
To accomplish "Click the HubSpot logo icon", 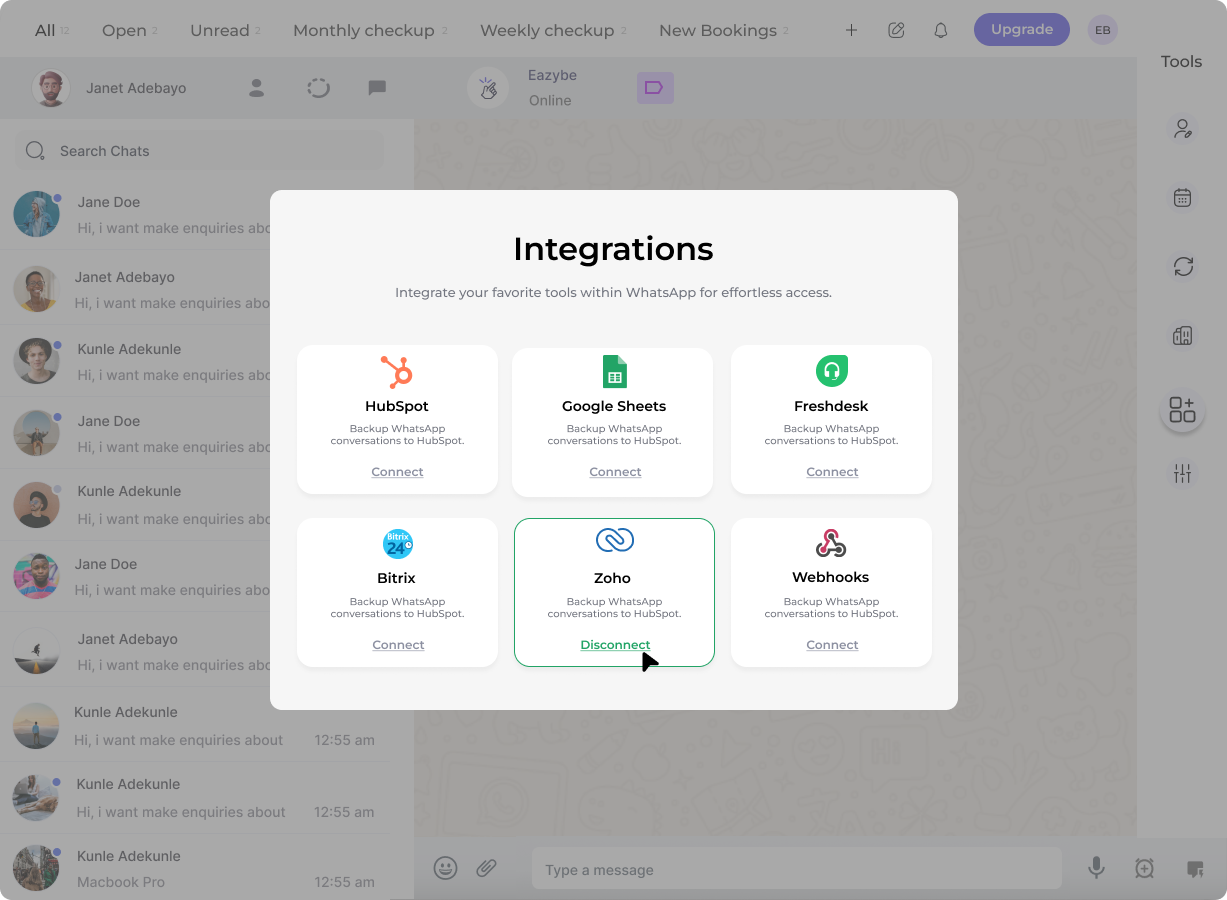I will click(397, 372).
